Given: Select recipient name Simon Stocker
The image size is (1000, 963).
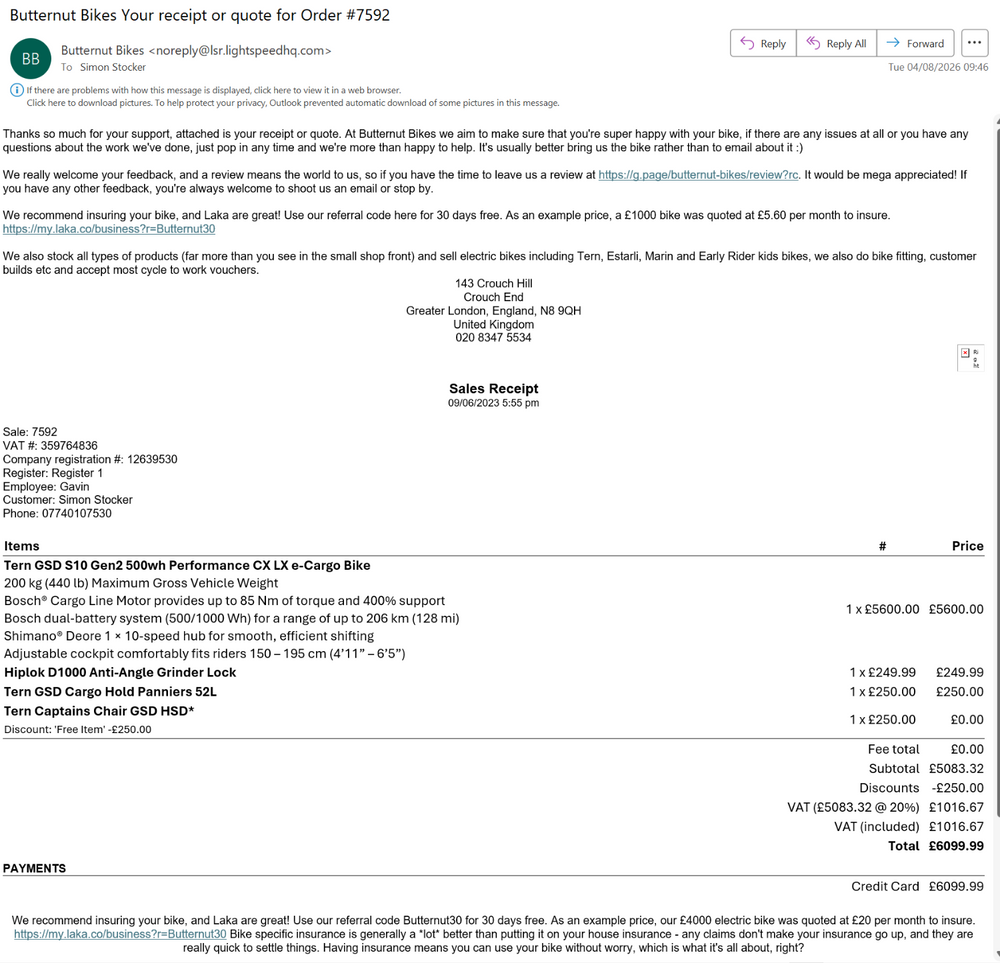Looking at the screenshot, I should coord(113,67).
